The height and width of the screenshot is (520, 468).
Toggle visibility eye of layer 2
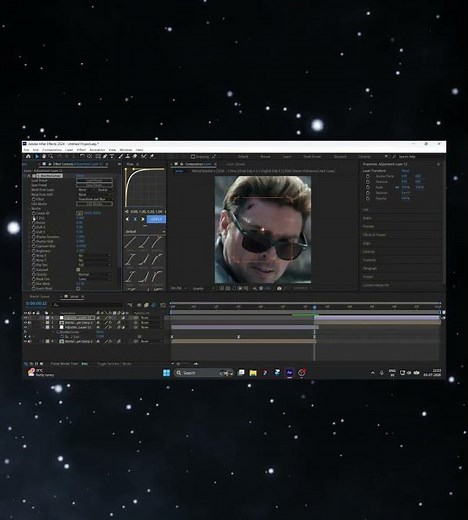pyautogui.click(x=25, y=323)
